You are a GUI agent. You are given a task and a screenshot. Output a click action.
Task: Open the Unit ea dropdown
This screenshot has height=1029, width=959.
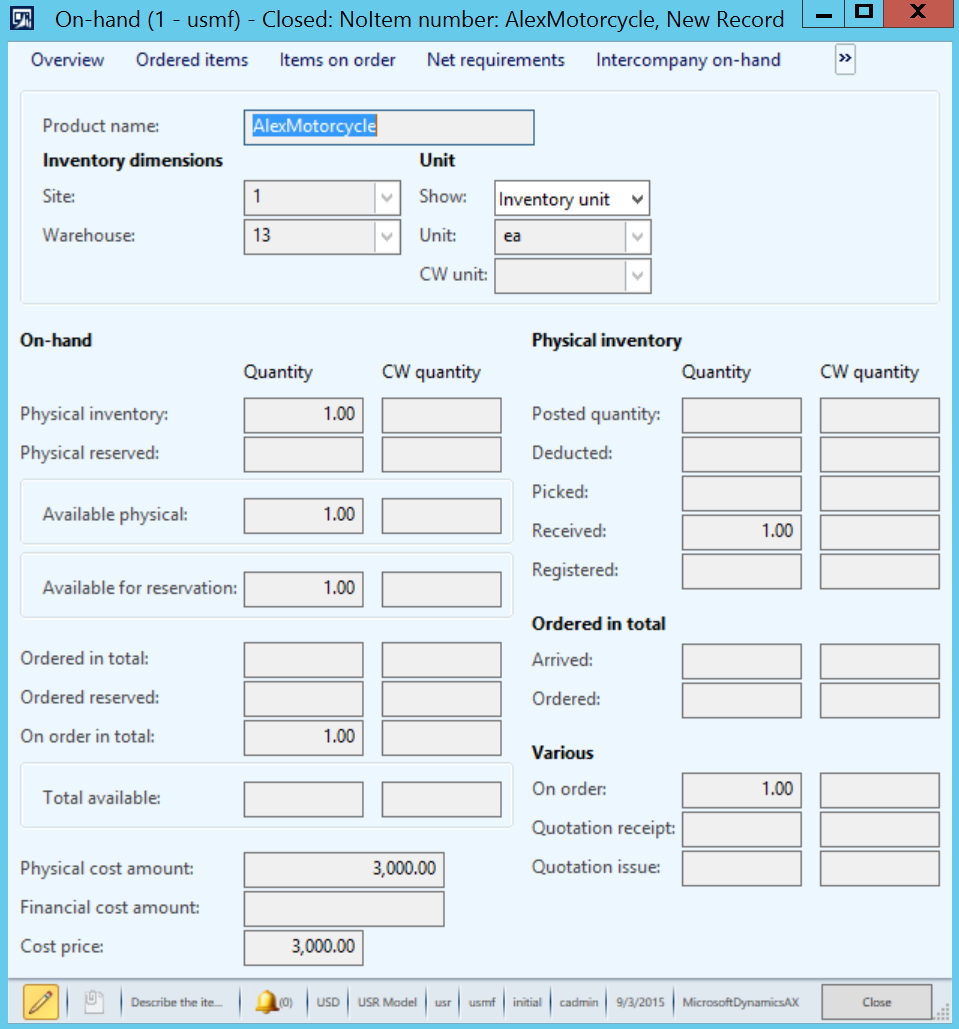(637, 237)
